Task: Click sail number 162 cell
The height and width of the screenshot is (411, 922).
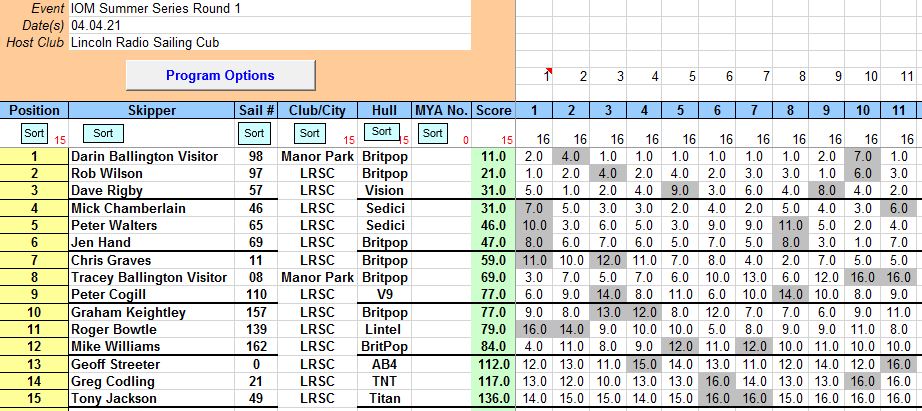Action: [255, 346]
